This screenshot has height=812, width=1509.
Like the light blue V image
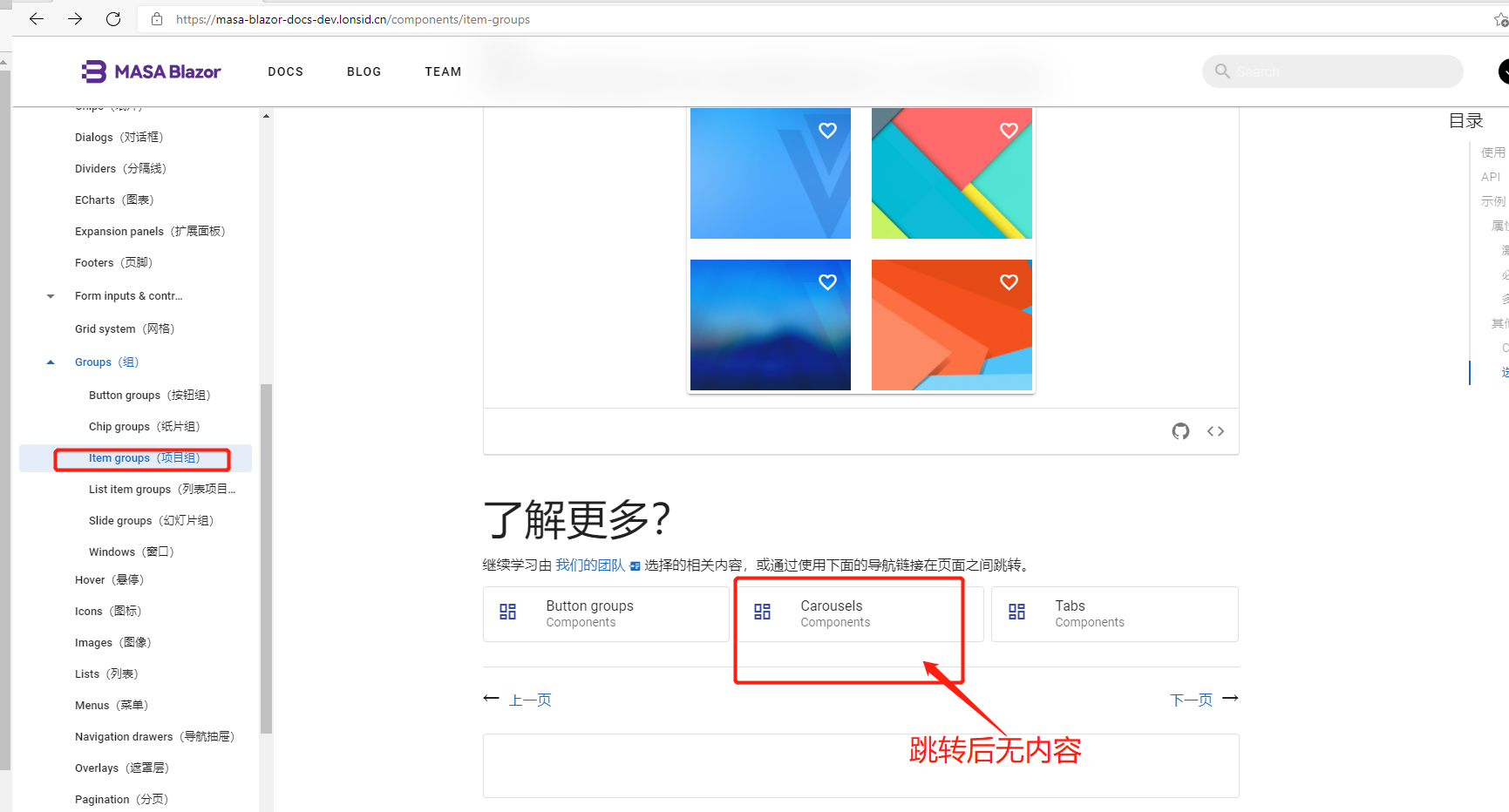[827, 131]
